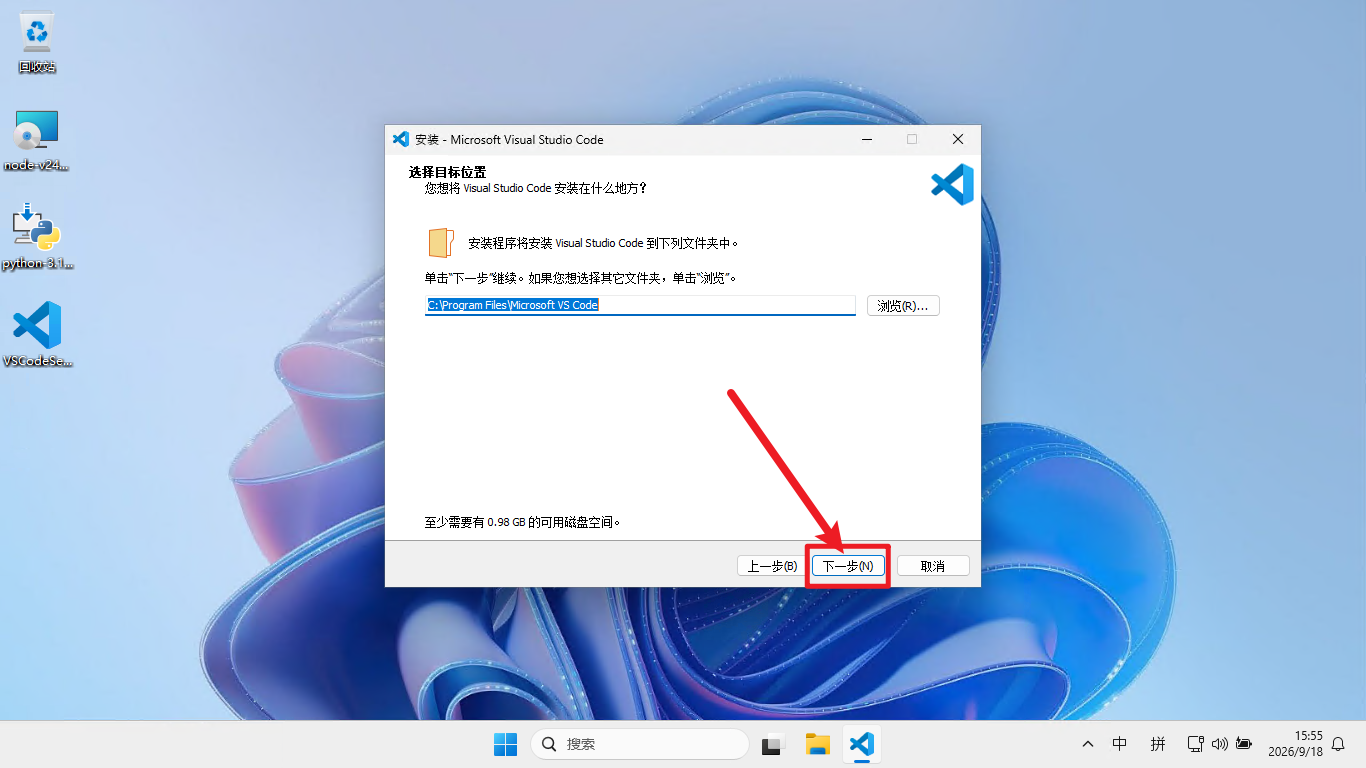Select the VSCodeSetup desktop icon

[x=37, y=335]
